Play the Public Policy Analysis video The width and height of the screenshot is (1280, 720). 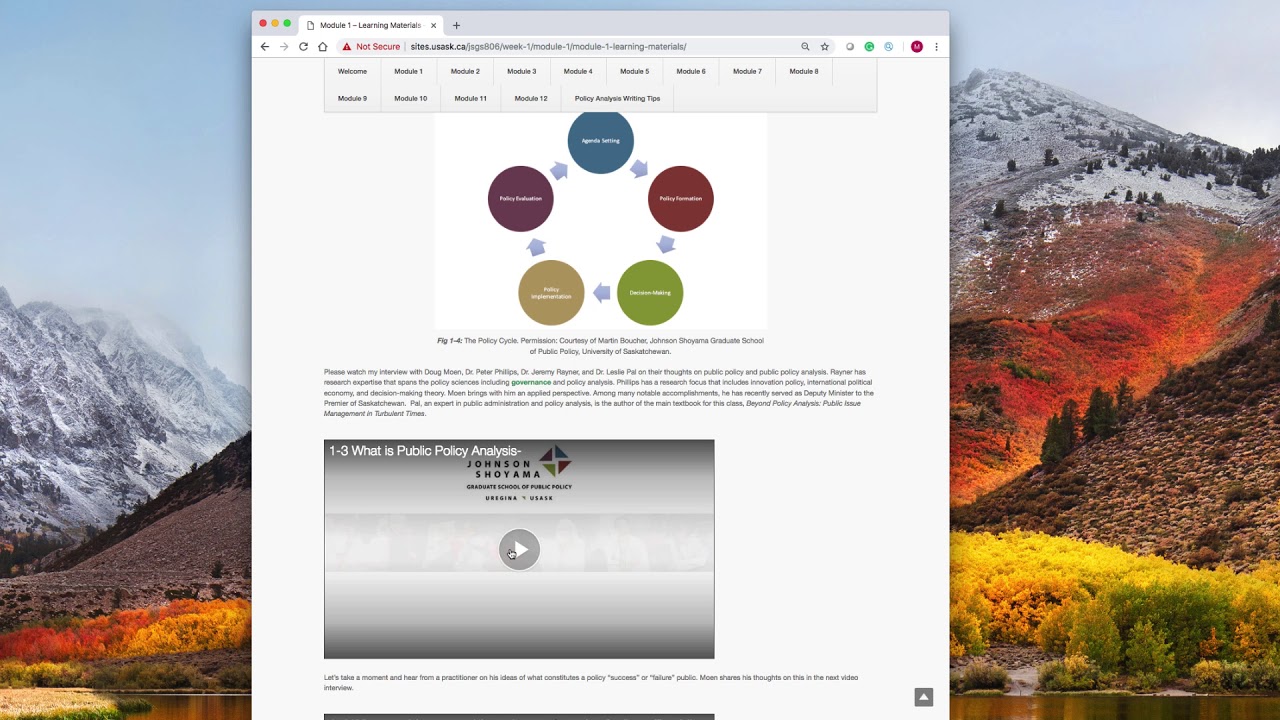pos(519,549)
